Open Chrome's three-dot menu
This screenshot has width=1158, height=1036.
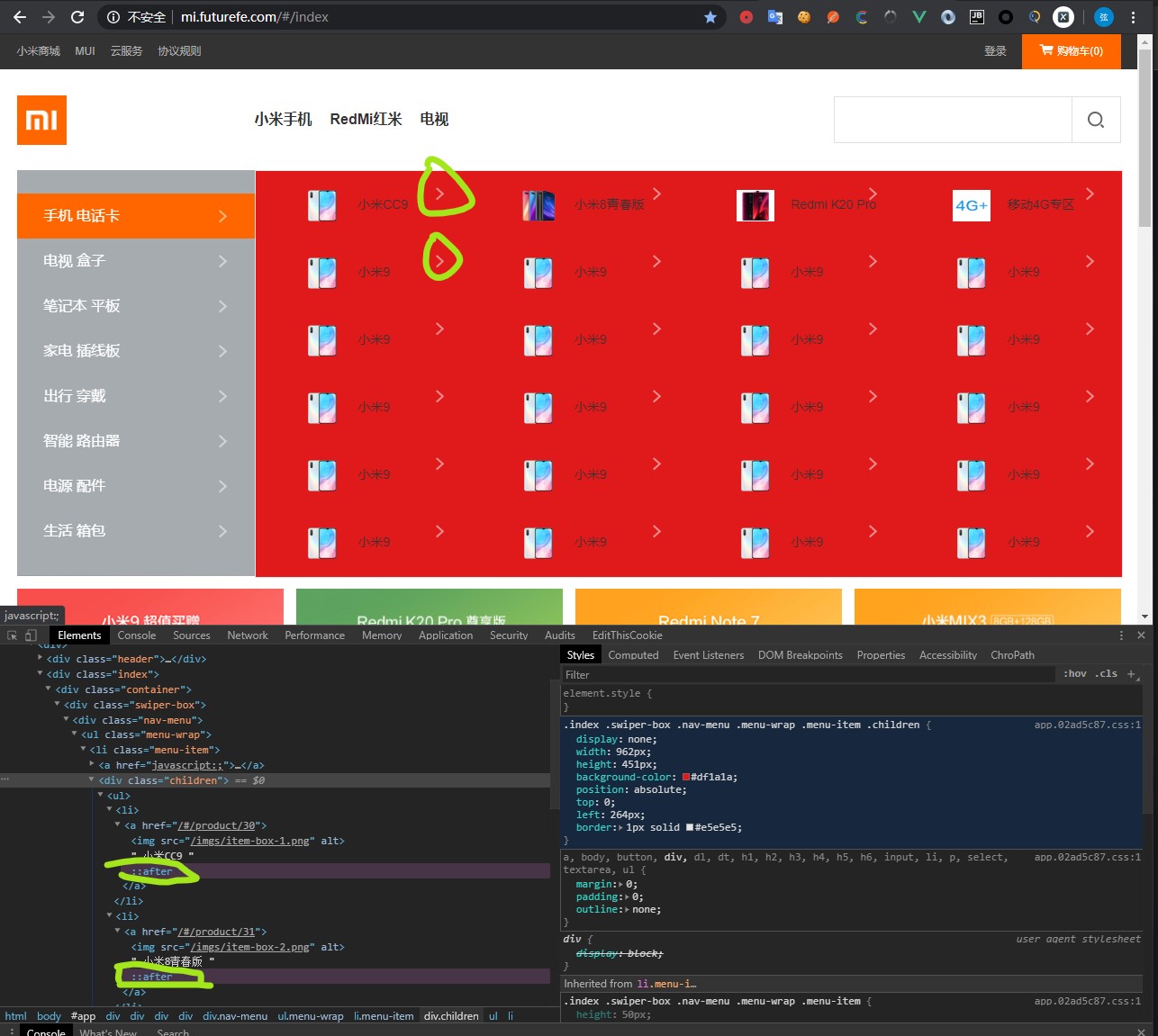[1133, 17]
